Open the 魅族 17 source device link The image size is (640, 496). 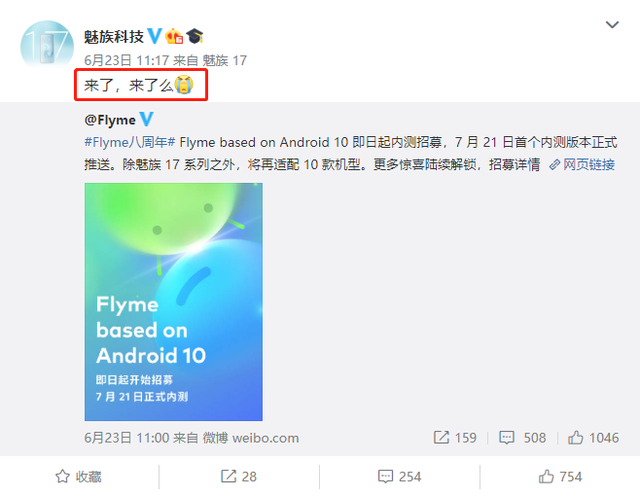click(x=224, y=60)
